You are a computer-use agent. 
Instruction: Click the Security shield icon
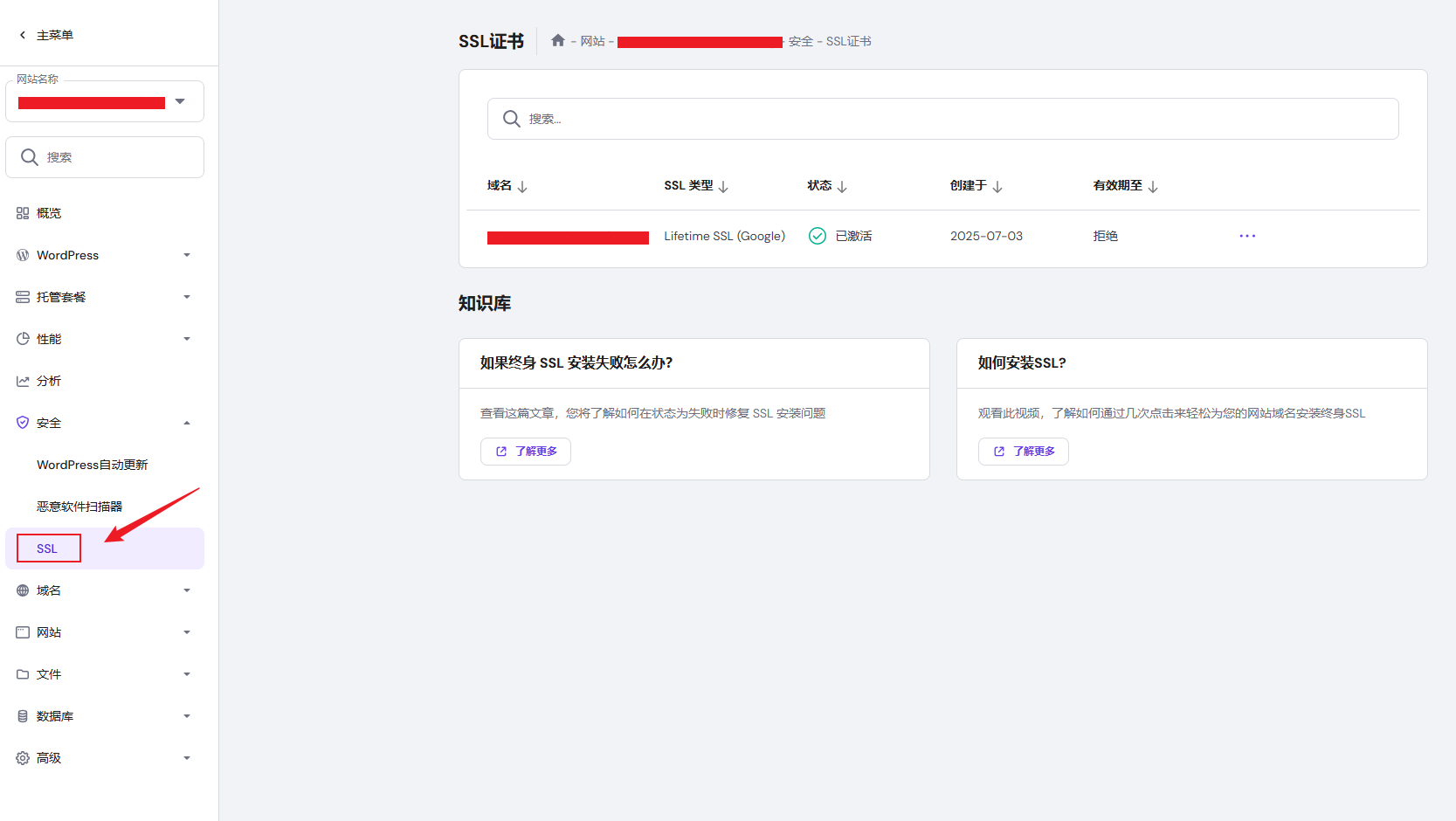pos(23,423)
